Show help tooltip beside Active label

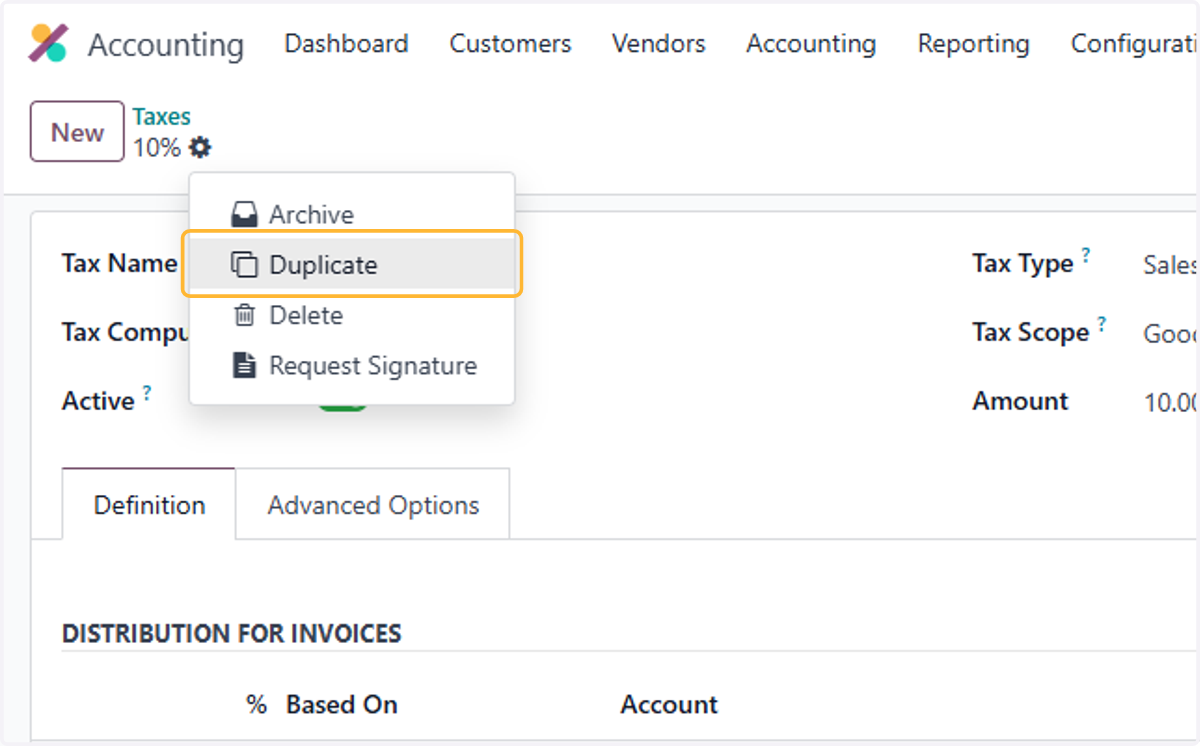(147, 392)
